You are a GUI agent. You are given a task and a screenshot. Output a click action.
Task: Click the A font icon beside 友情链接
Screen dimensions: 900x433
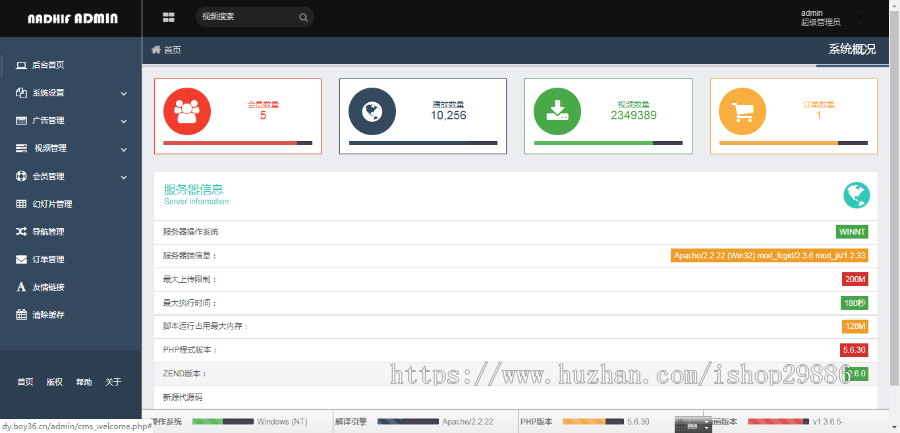point(21,287)
